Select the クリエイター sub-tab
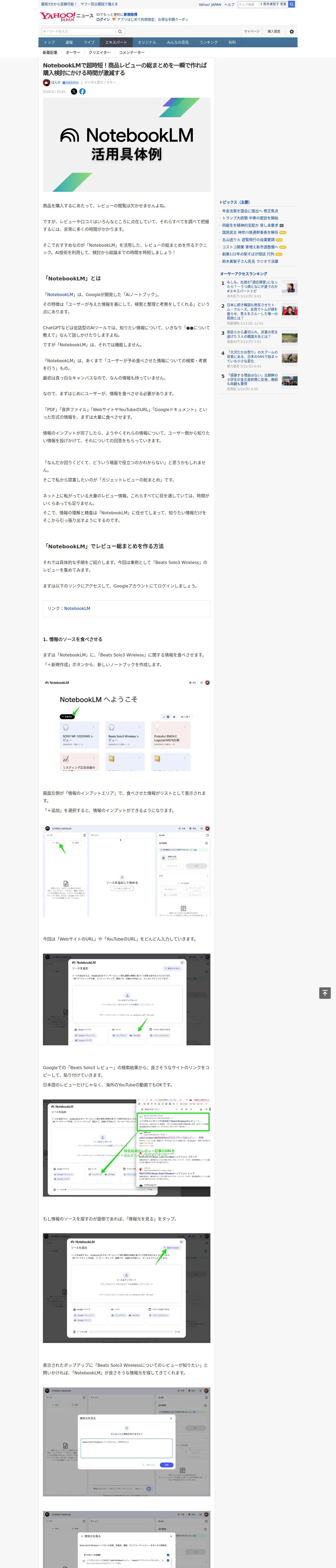Image resolution: width=336 pixels, height=1568 pixels. point(100,52)
